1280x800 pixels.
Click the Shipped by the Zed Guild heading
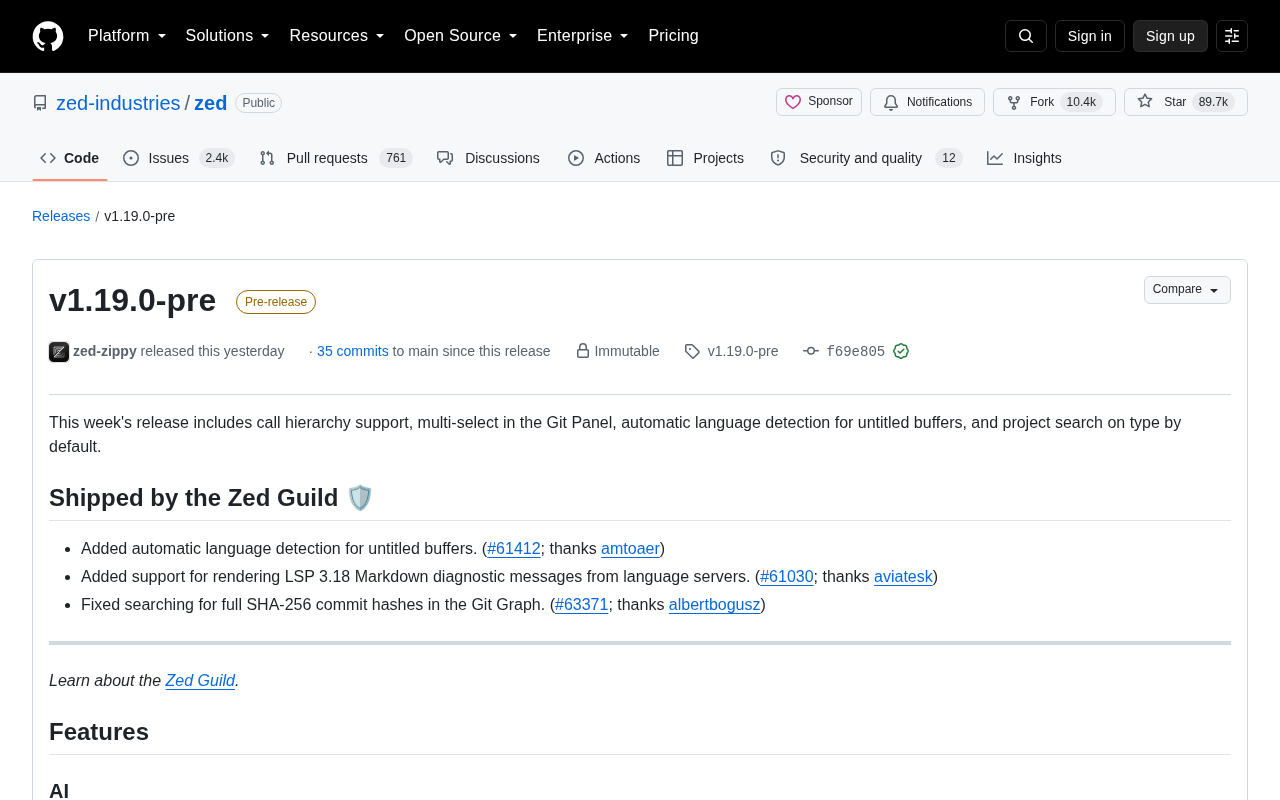(211, 498)
